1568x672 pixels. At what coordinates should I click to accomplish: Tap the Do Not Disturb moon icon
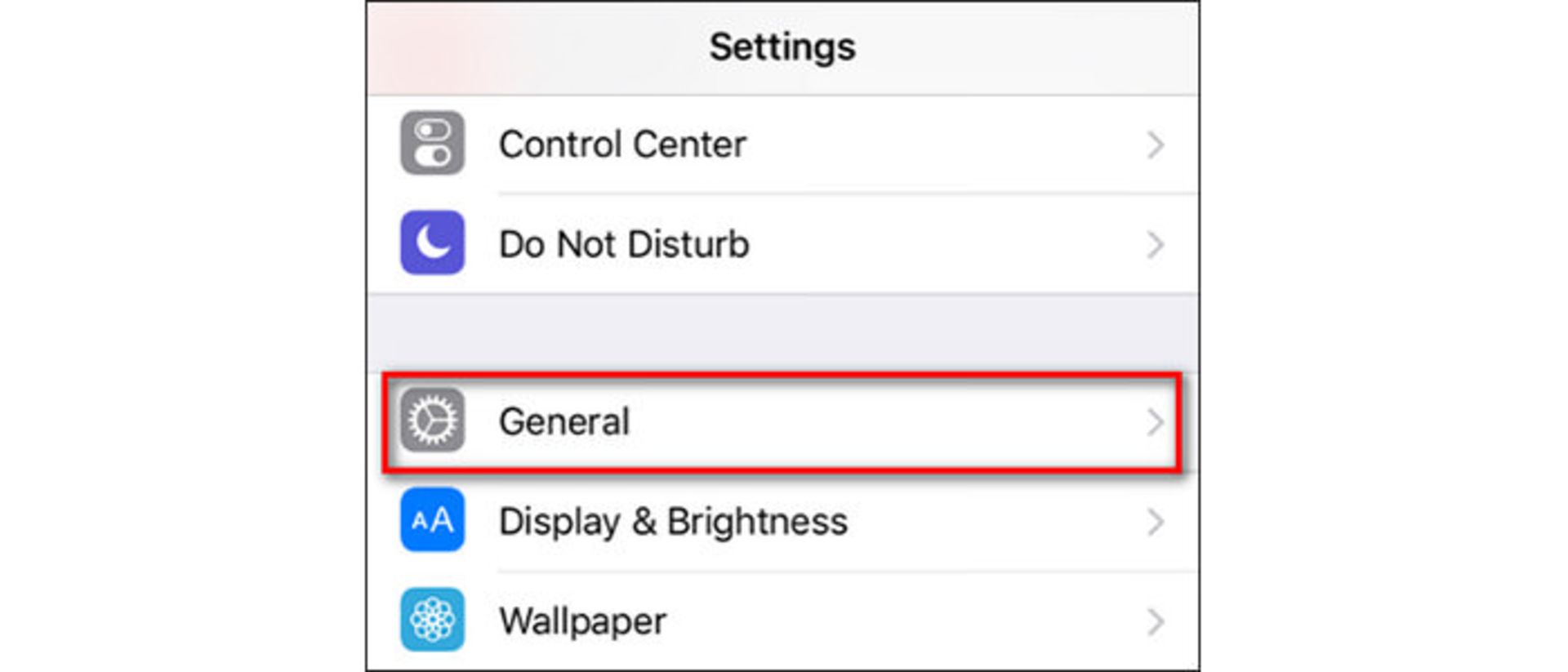click(432, 243)
